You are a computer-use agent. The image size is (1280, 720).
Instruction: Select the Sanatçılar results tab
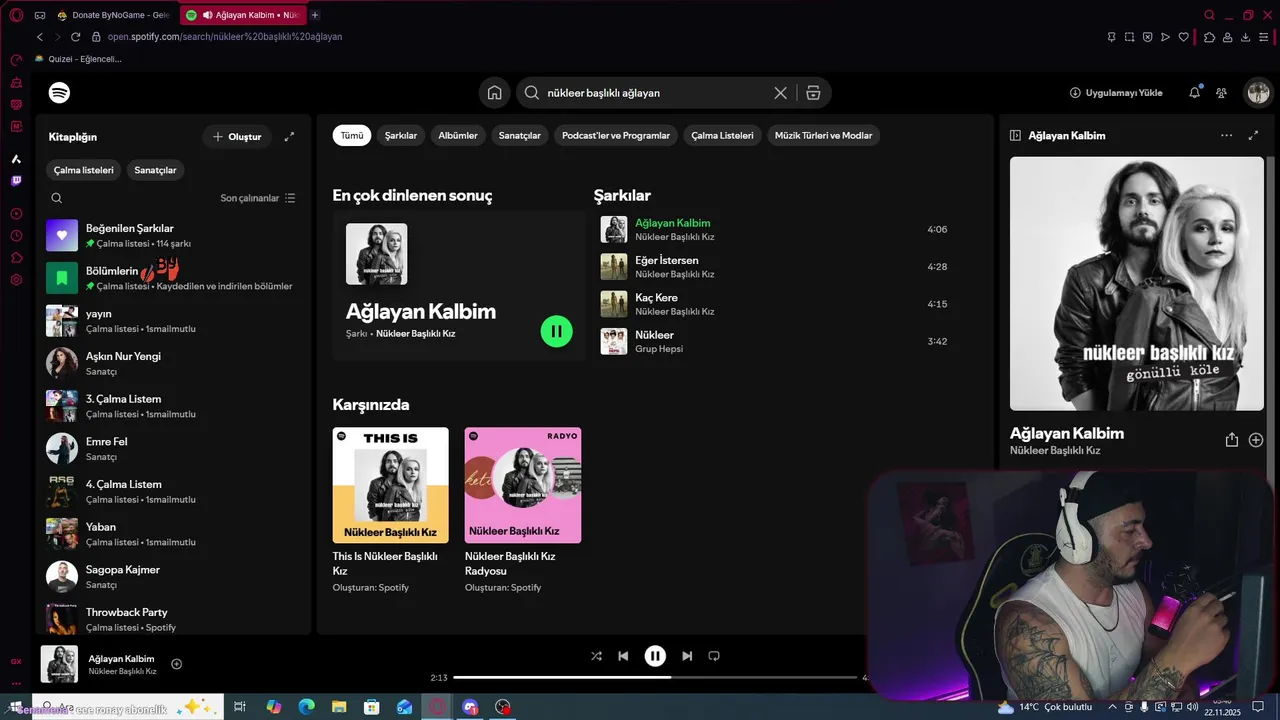[x=520, y=135]
